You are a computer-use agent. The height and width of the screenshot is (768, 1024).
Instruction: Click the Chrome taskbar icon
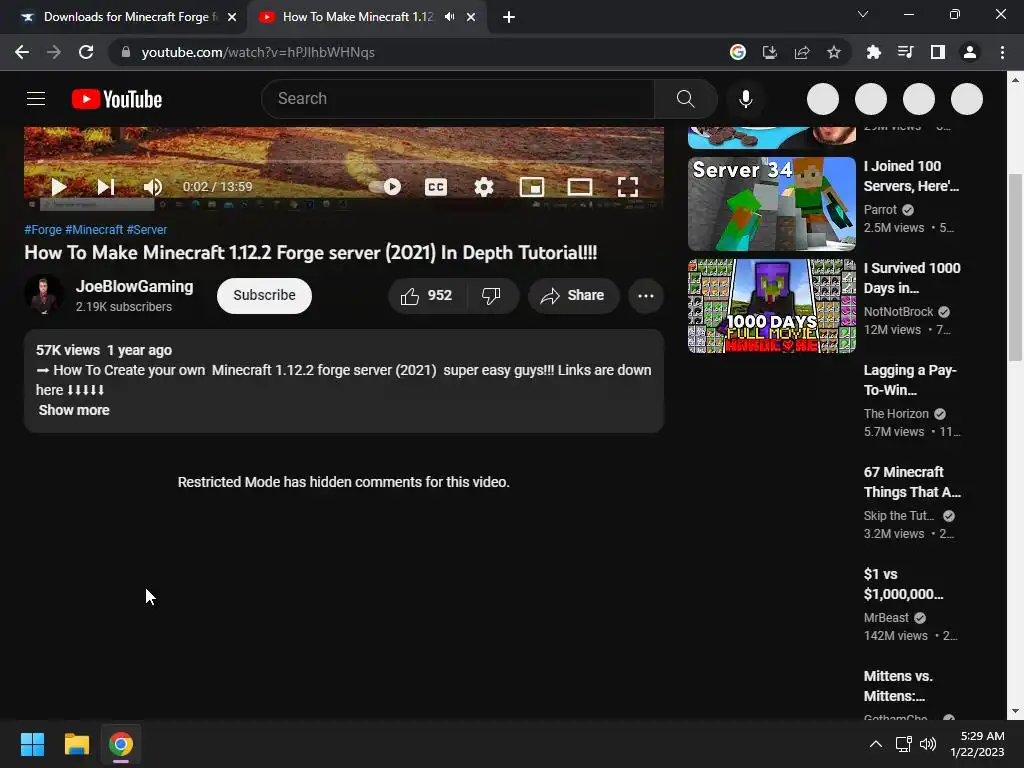[121, 744]
